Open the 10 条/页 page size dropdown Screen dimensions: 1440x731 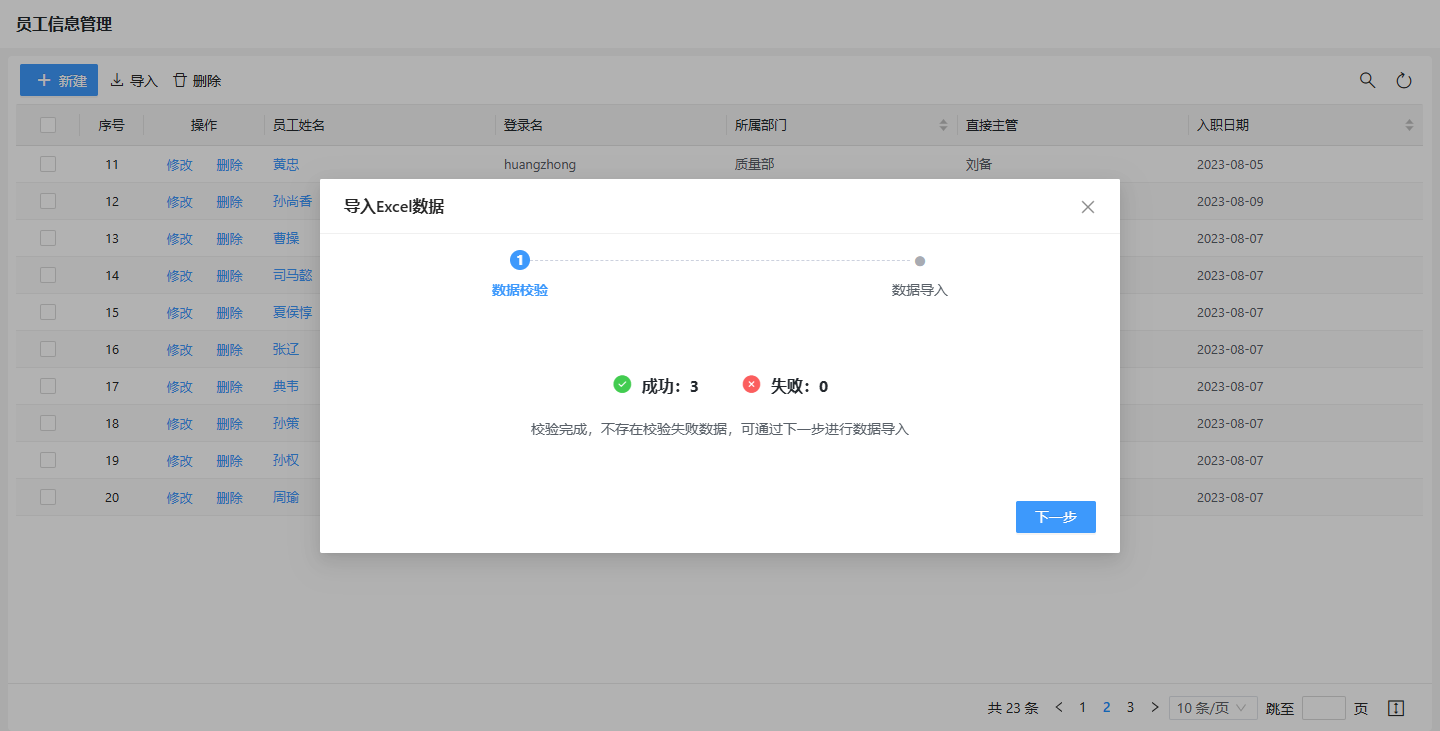coord(1213,708)
